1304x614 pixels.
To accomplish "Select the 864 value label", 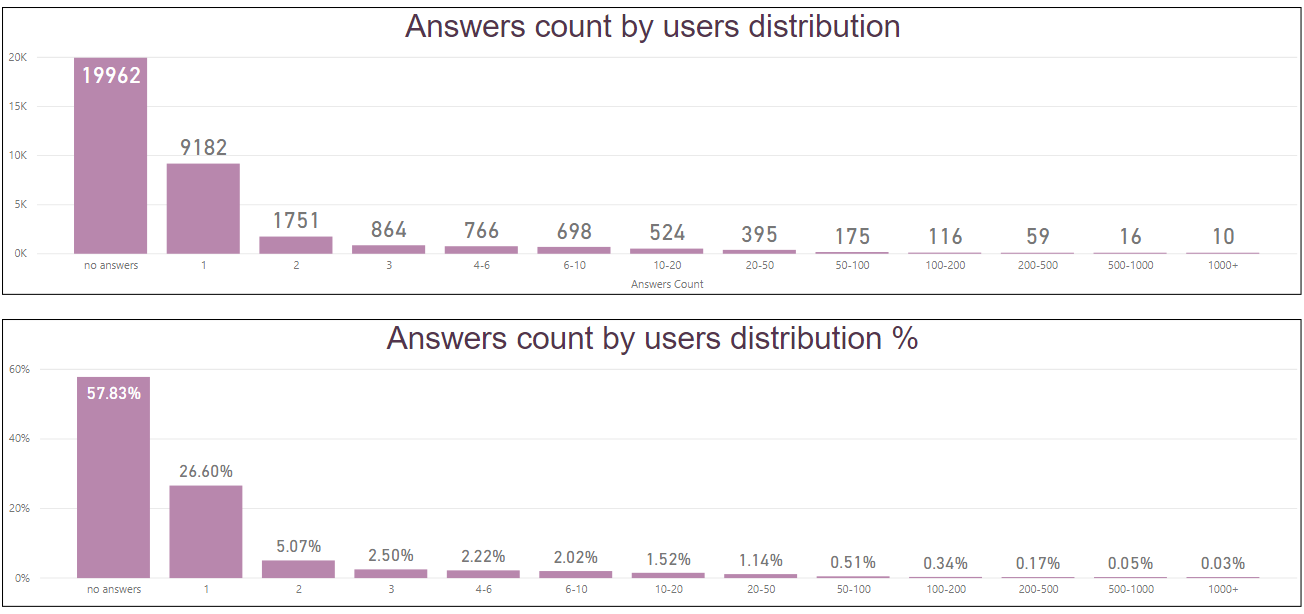I will (x=389, y=230).
